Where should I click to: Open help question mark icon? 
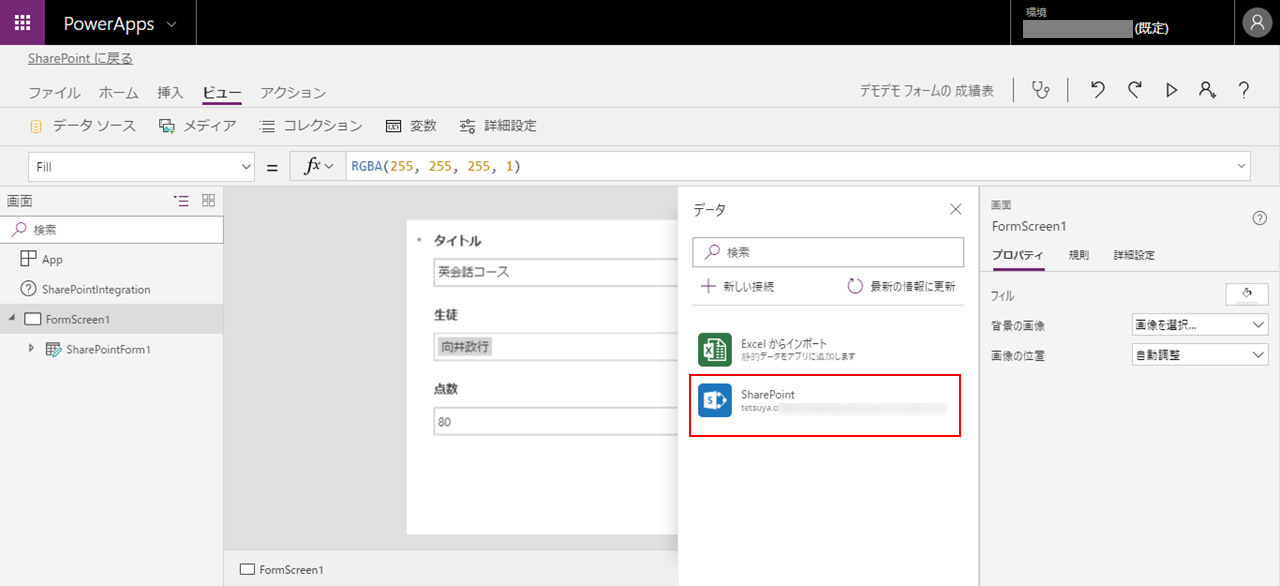click(x=1244, y=91)
